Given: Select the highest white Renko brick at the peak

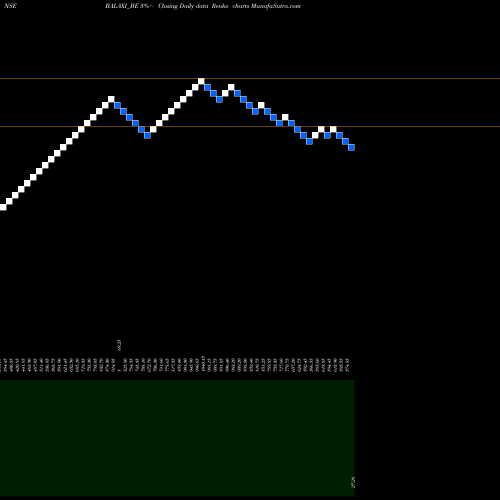Looking at the screenshot, I should pyautogui.click(x=201, y=81).
